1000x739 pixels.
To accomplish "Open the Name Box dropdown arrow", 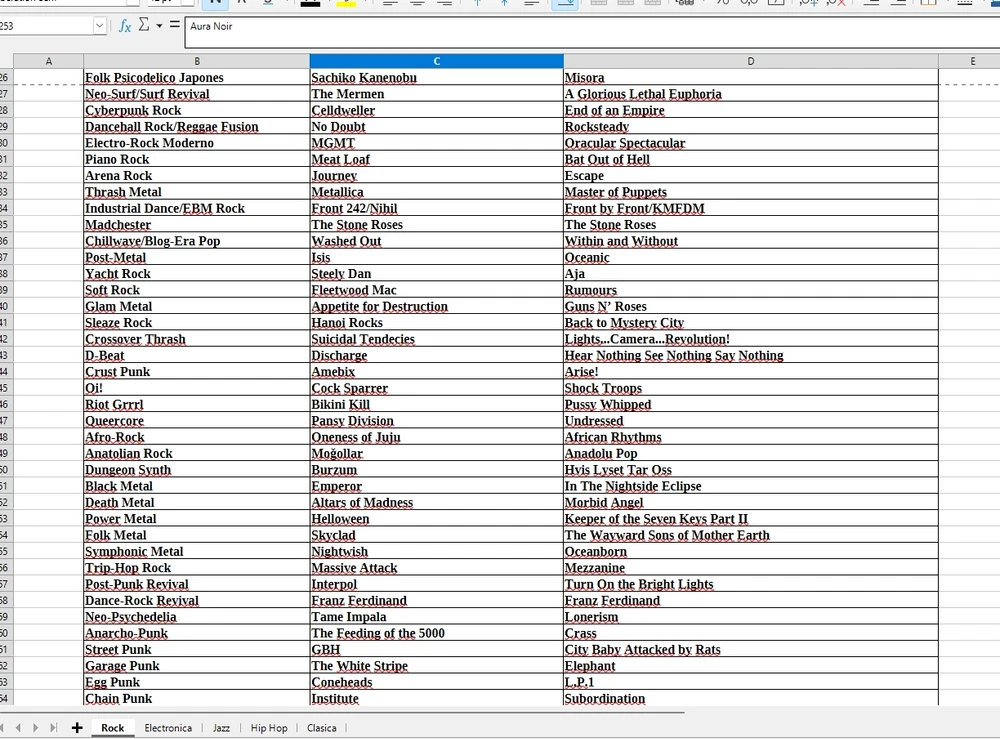I will (99, 26).
